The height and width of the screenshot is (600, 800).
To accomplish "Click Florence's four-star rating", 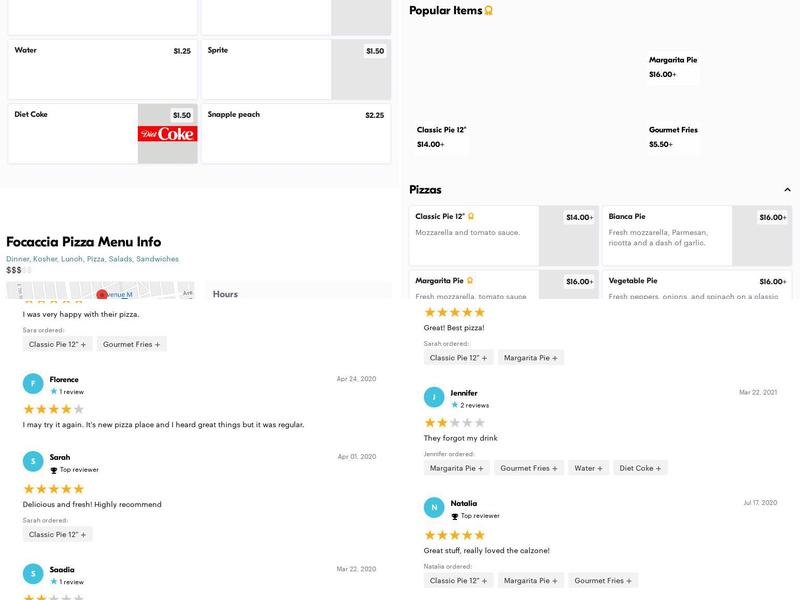I will coord(53,409).
